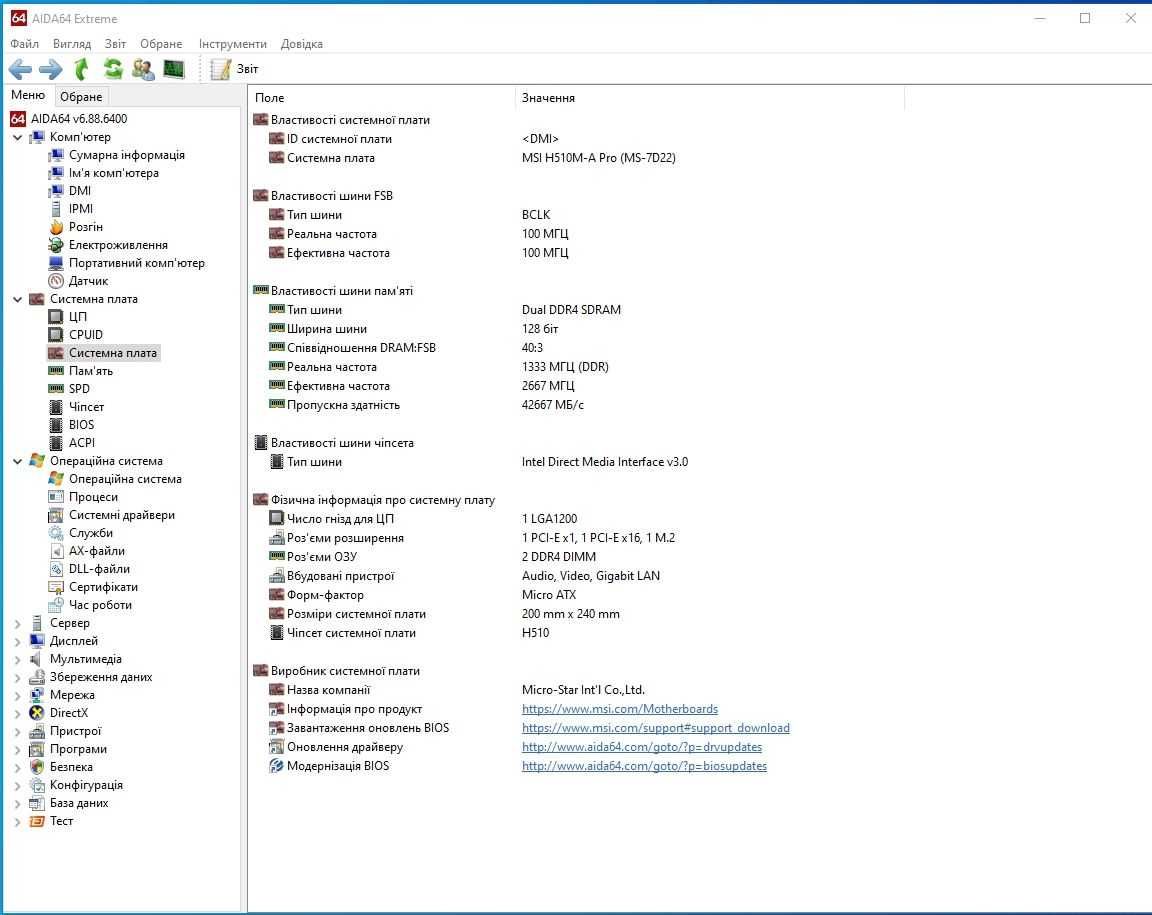Open the IPMI tree item

point(81,209)
